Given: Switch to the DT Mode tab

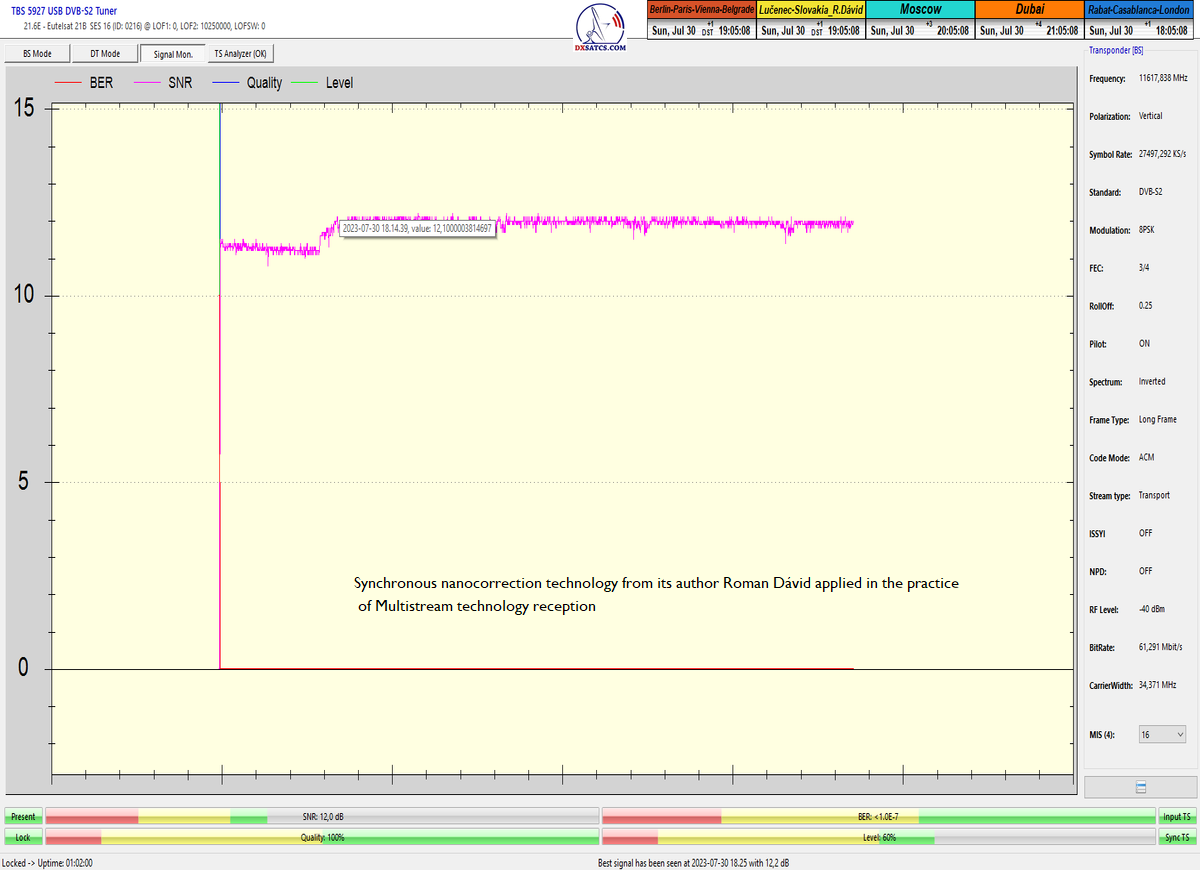Looking at the screenshot, I should coord(104,54).
